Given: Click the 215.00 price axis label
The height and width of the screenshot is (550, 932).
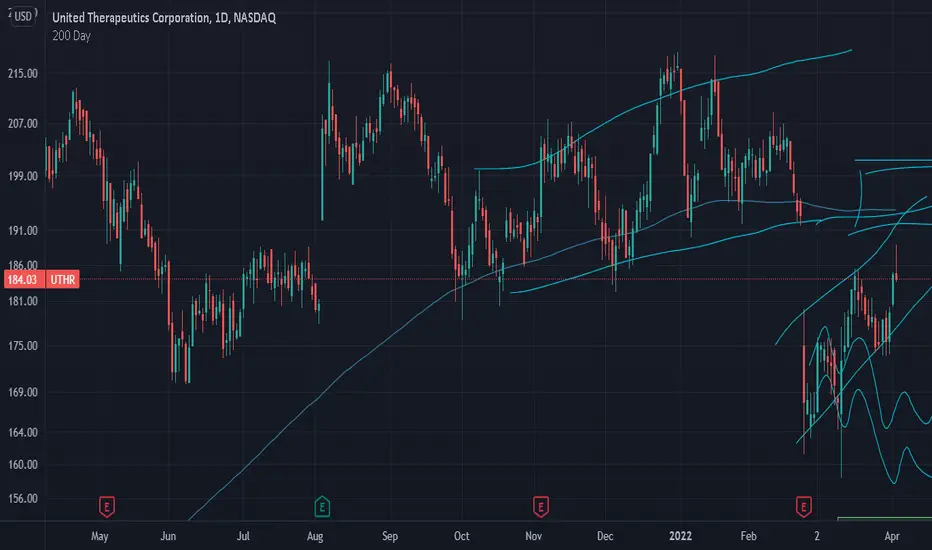Looking at the screenshot, I should pos(23,74).
